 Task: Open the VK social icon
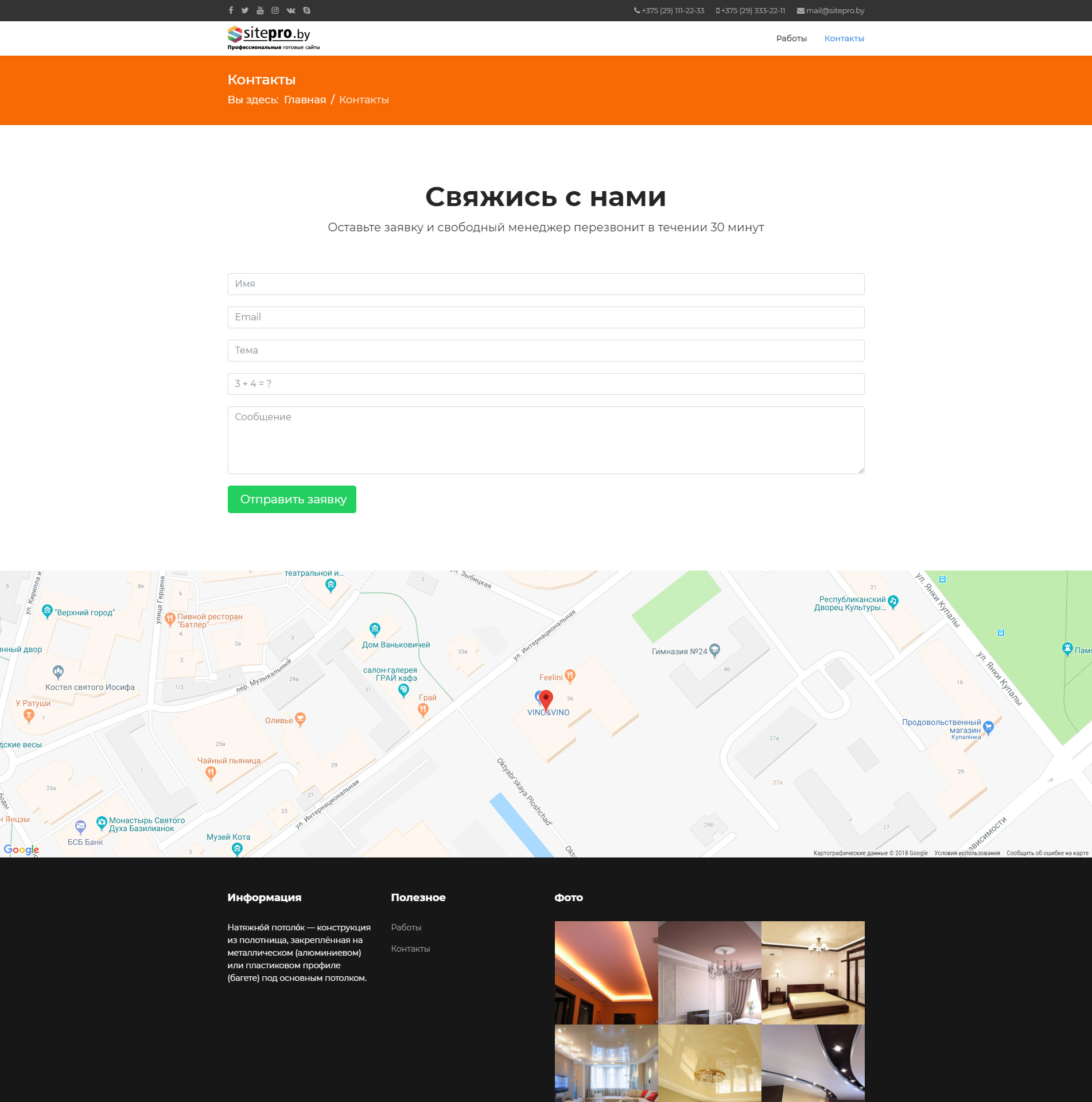291,10
